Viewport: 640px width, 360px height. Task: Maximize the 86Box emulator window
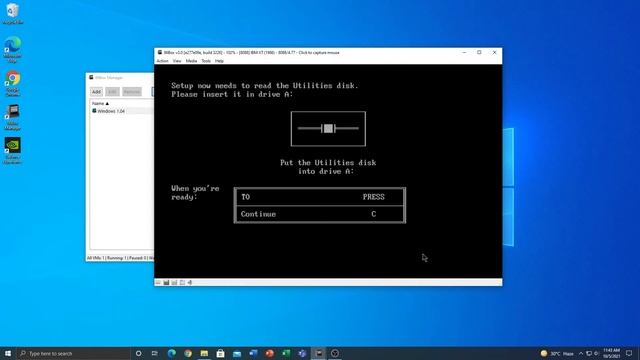click(x=479, y=53)
